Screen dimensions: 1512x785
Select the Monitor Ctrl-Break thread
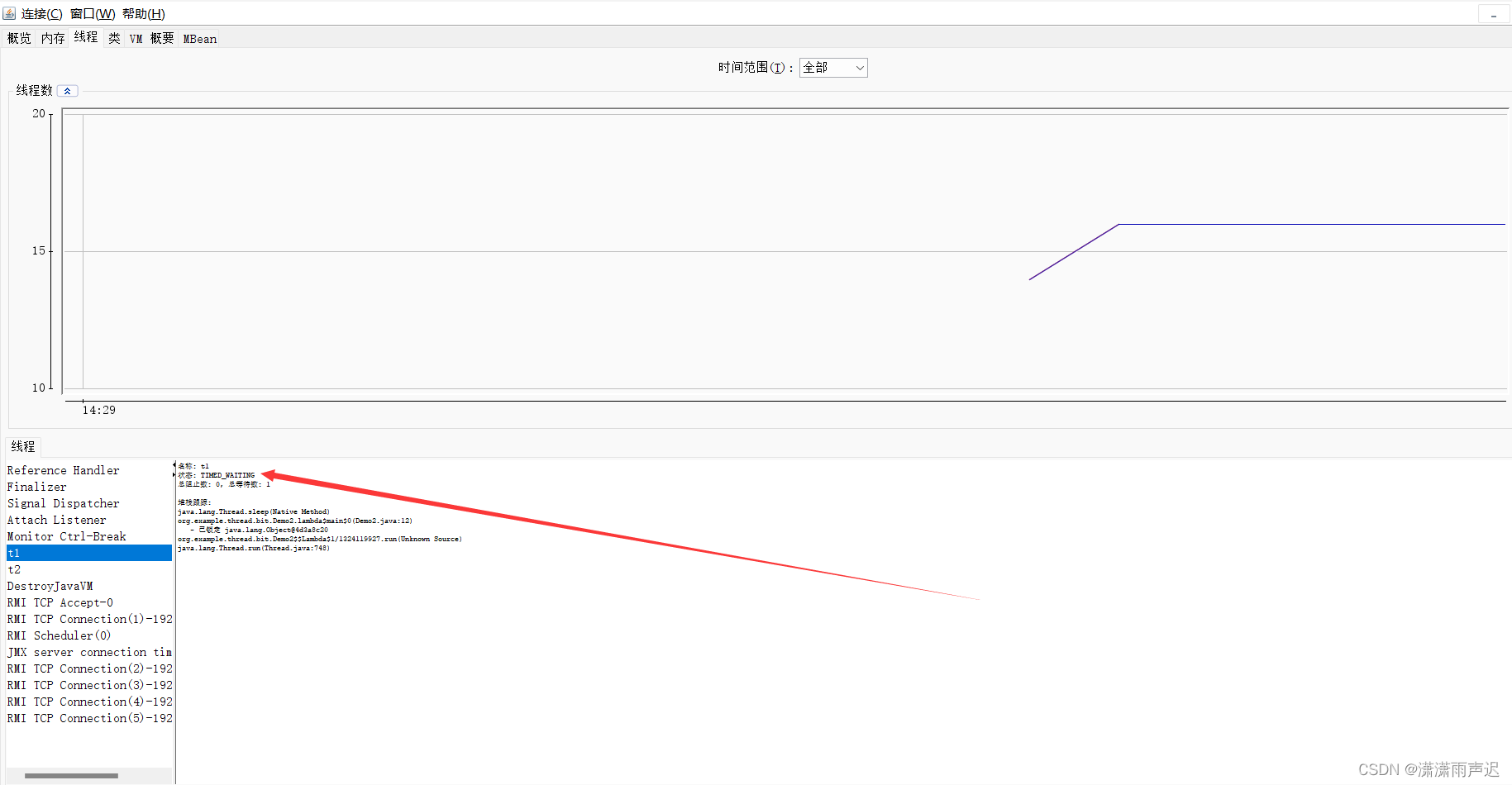coord(89,536)
